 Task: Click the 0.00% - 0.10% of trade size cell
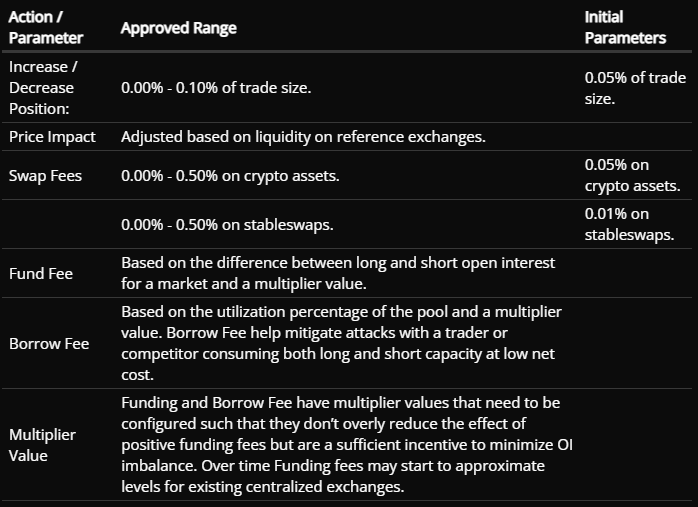(x=216, y=88)
